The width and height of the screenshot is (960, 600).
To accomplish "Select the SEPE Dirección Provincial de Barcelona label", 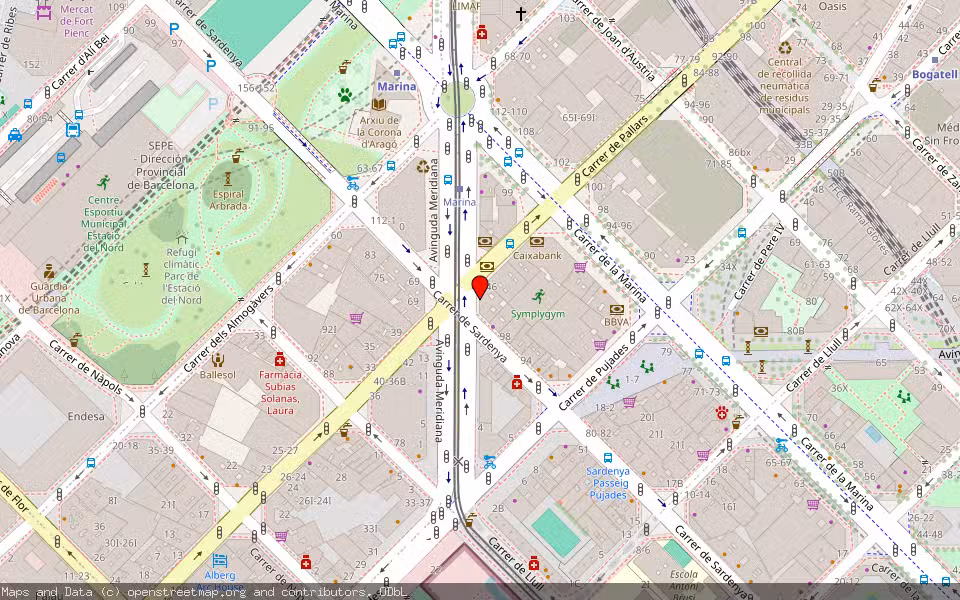I will click(x=161, y=165).
